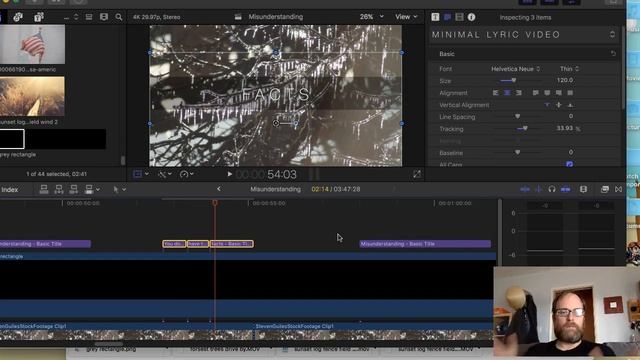Reset the Basic section parameters
640x360 pixels.
pyautogui.click(x=613, y=53)
